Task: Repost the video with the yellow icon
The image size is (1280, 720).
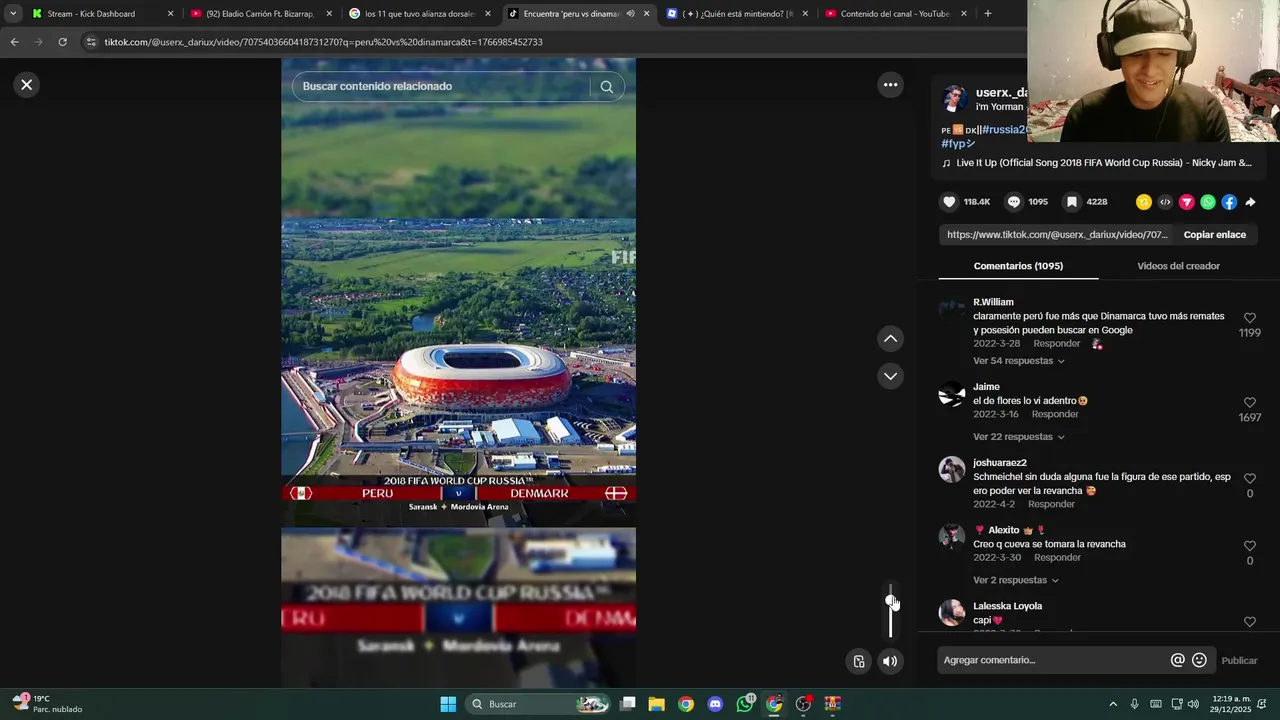Action: click(1144, 202)
